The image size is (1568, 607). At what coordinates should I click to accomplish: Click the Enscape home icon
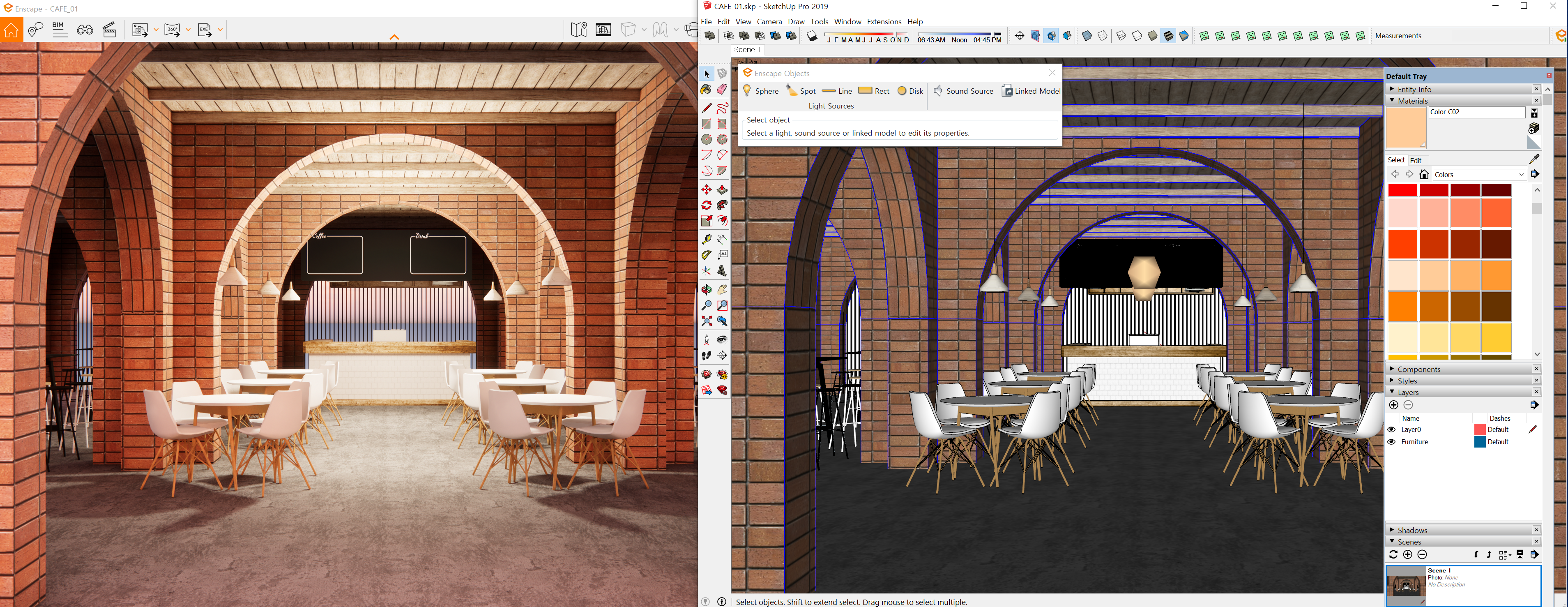coord(12,30)
